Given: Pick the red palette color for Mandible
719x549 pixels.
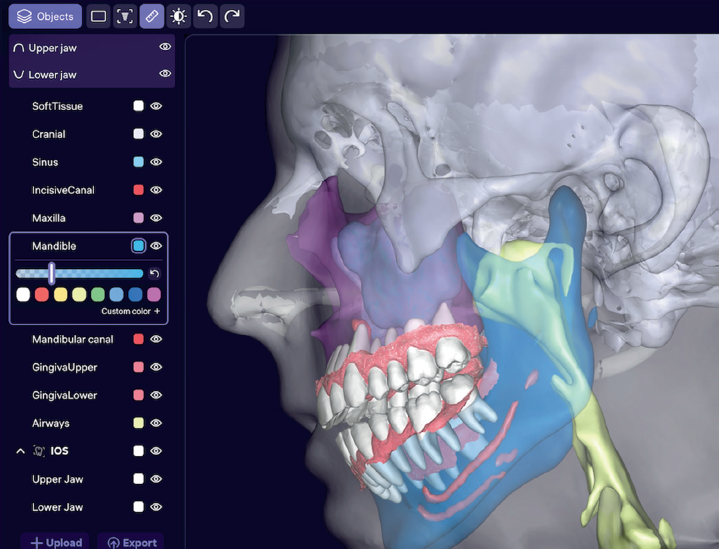Looking at the screenshot, I should tap(42, 294).
